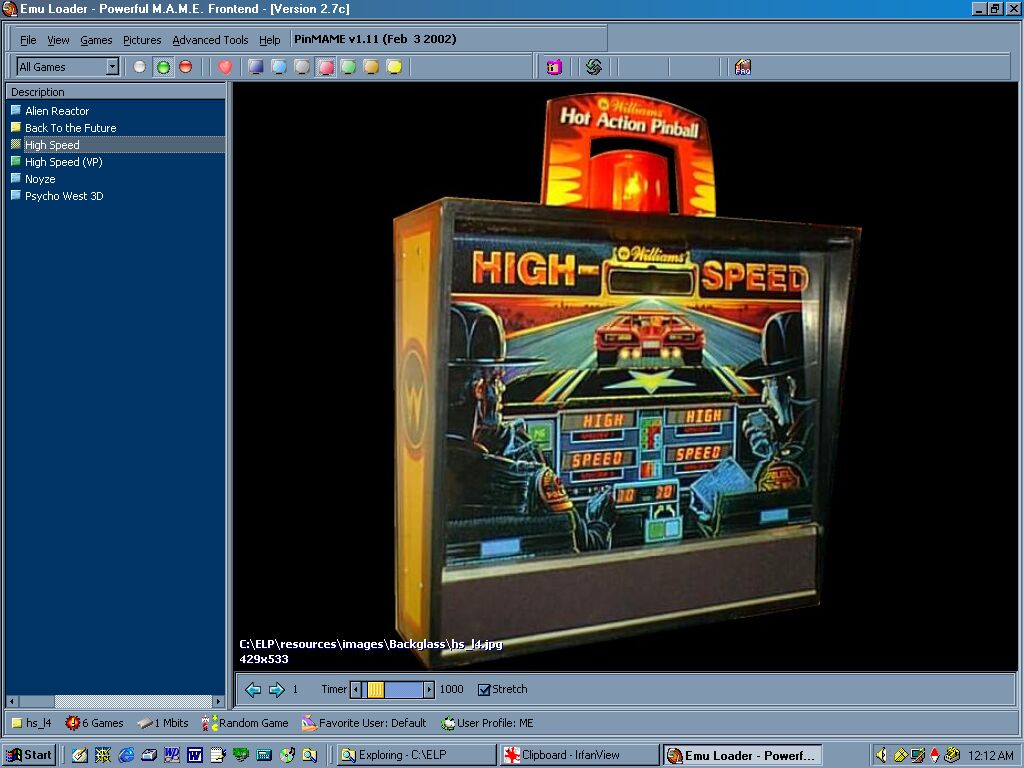1024x768 pixels.
Task: Click the Timer slider right arrow
Action: click(x=428, y=690)
